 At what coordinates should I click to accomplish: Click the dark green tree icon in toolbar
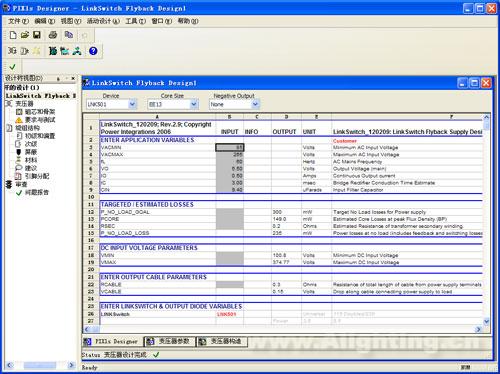pyautogui.click(x=53, y=51)
